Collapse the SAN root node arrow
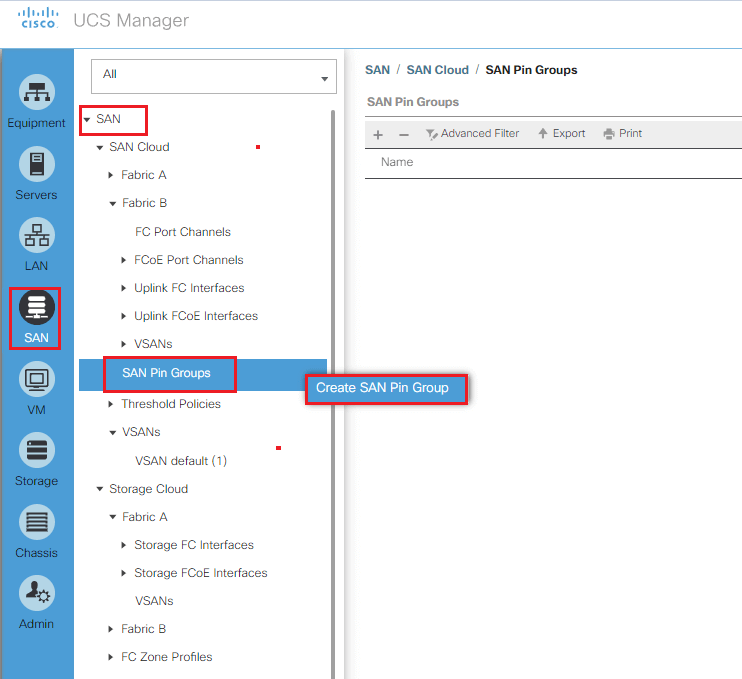This screenshot has width=742, height=679. click(87, 120)
